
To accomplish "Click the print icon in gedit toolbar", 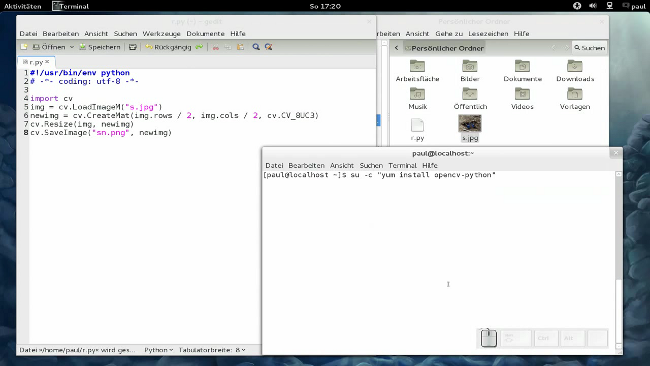I will pos(133,47).
